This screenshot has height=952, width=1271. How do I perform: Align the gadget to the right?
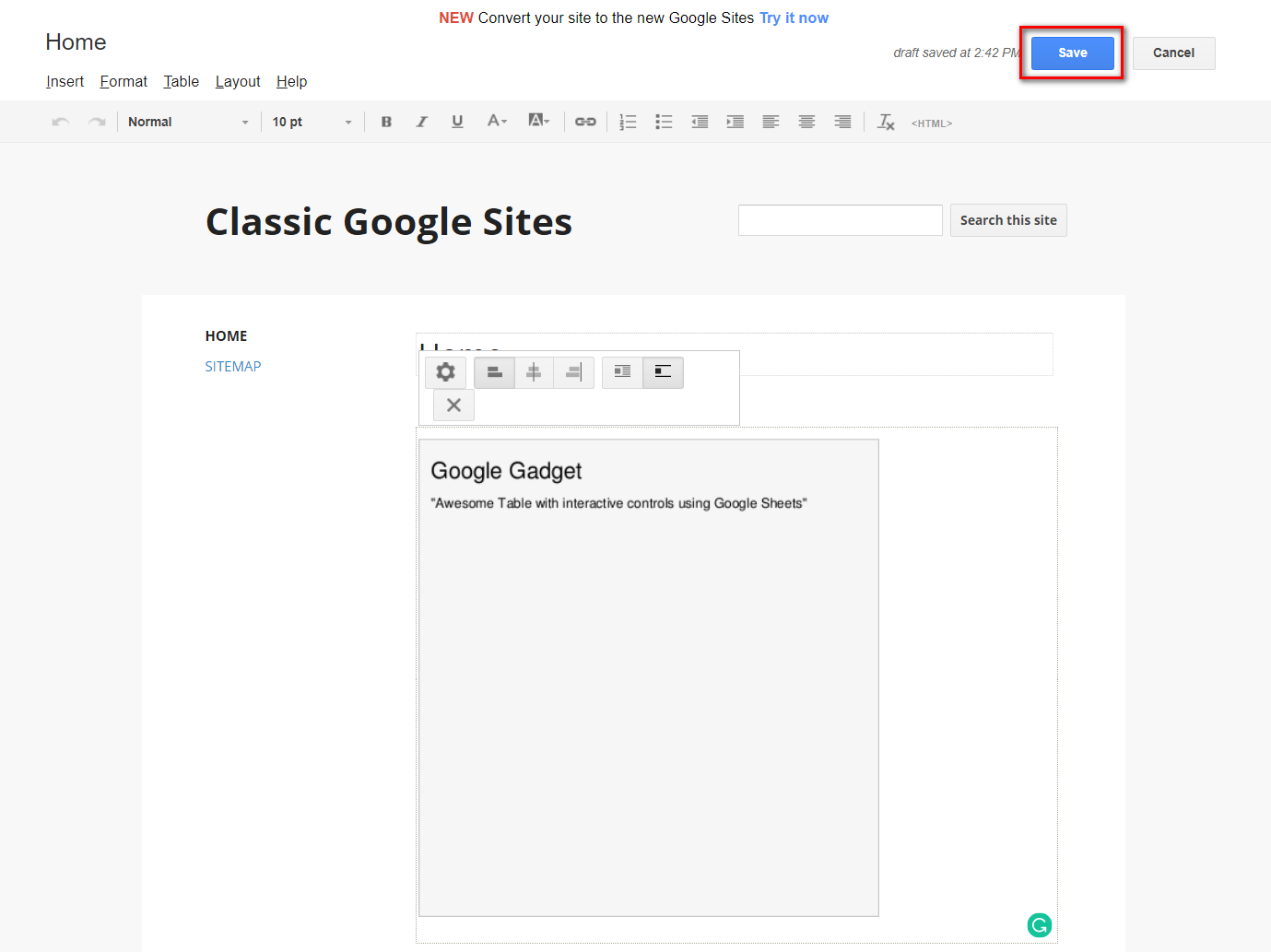pos(573,372)
